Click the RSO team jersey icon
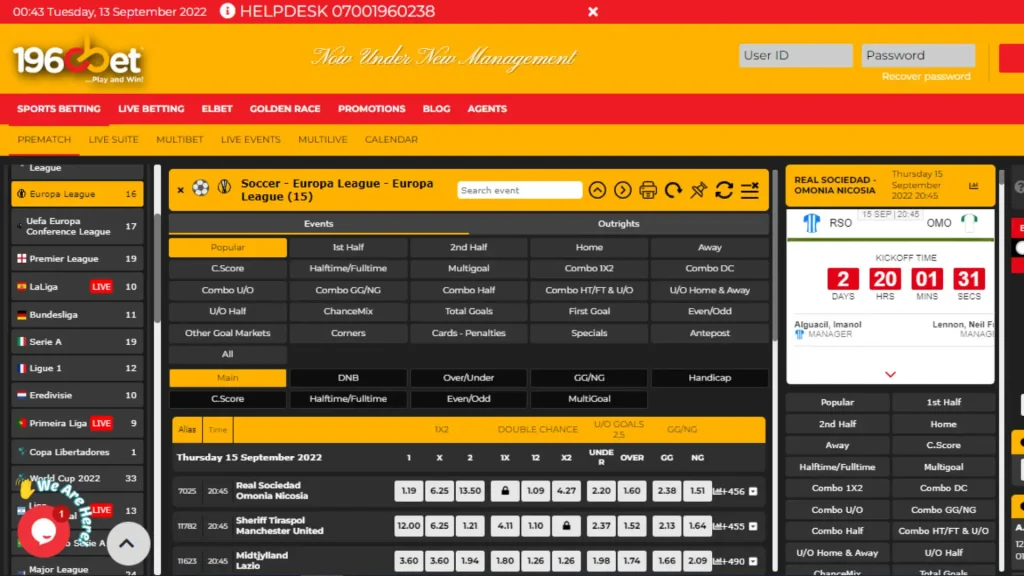The image size is (1024, 576). pos(811,223)
